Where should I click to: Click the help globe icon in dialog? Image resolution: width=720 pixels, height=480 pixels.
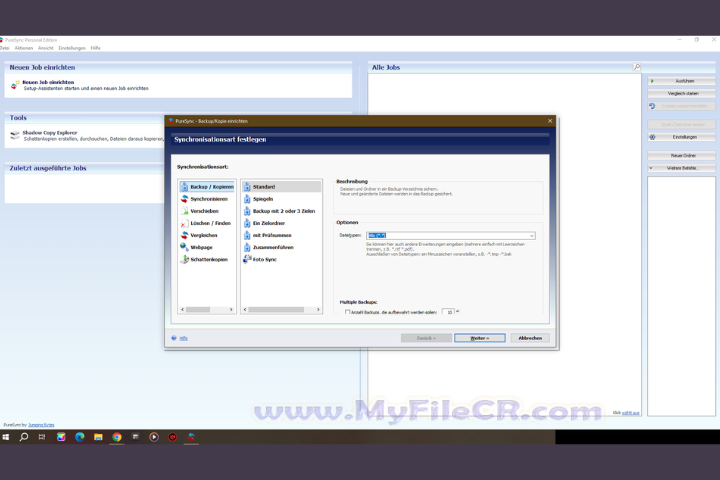[174, 338]
